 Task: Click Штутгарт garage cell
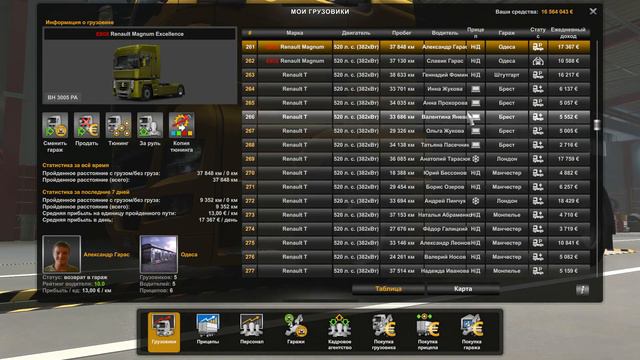pyautogui.click(x=507, y=75)
